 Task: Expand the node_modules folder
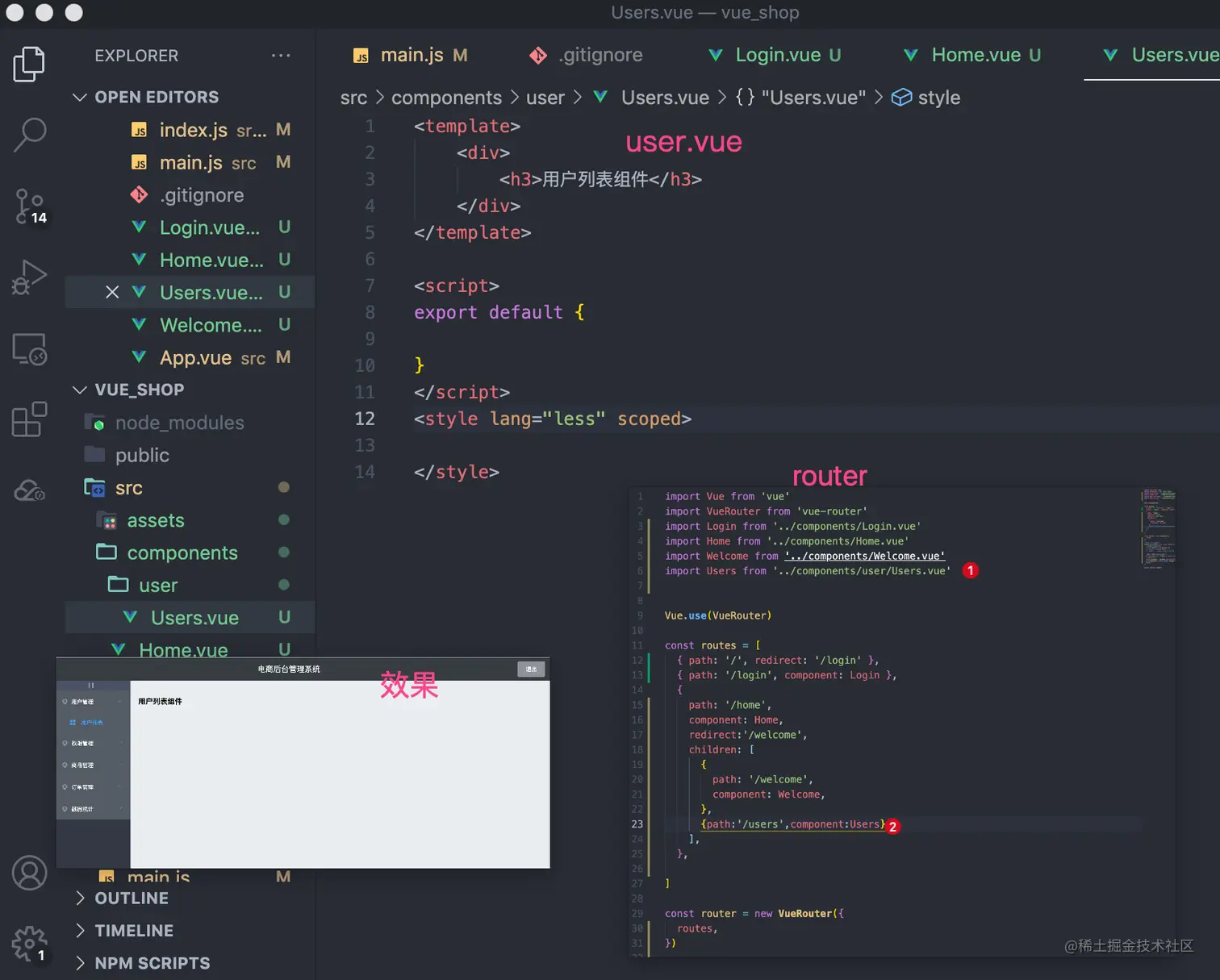click(190, 423)
